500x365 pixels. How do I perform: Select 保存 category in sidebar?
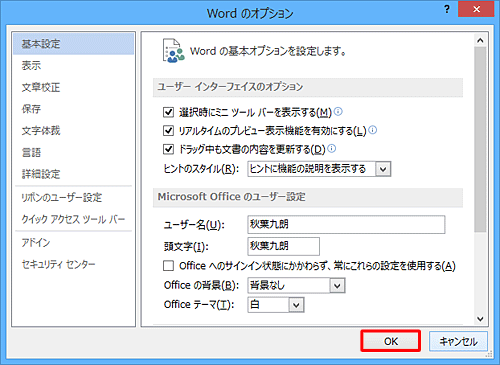[74, 109]
